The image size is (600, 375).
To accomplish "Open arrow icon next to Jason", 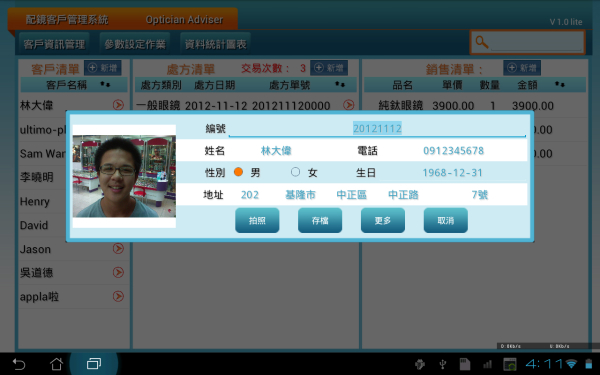I will [x=118, y=249].
